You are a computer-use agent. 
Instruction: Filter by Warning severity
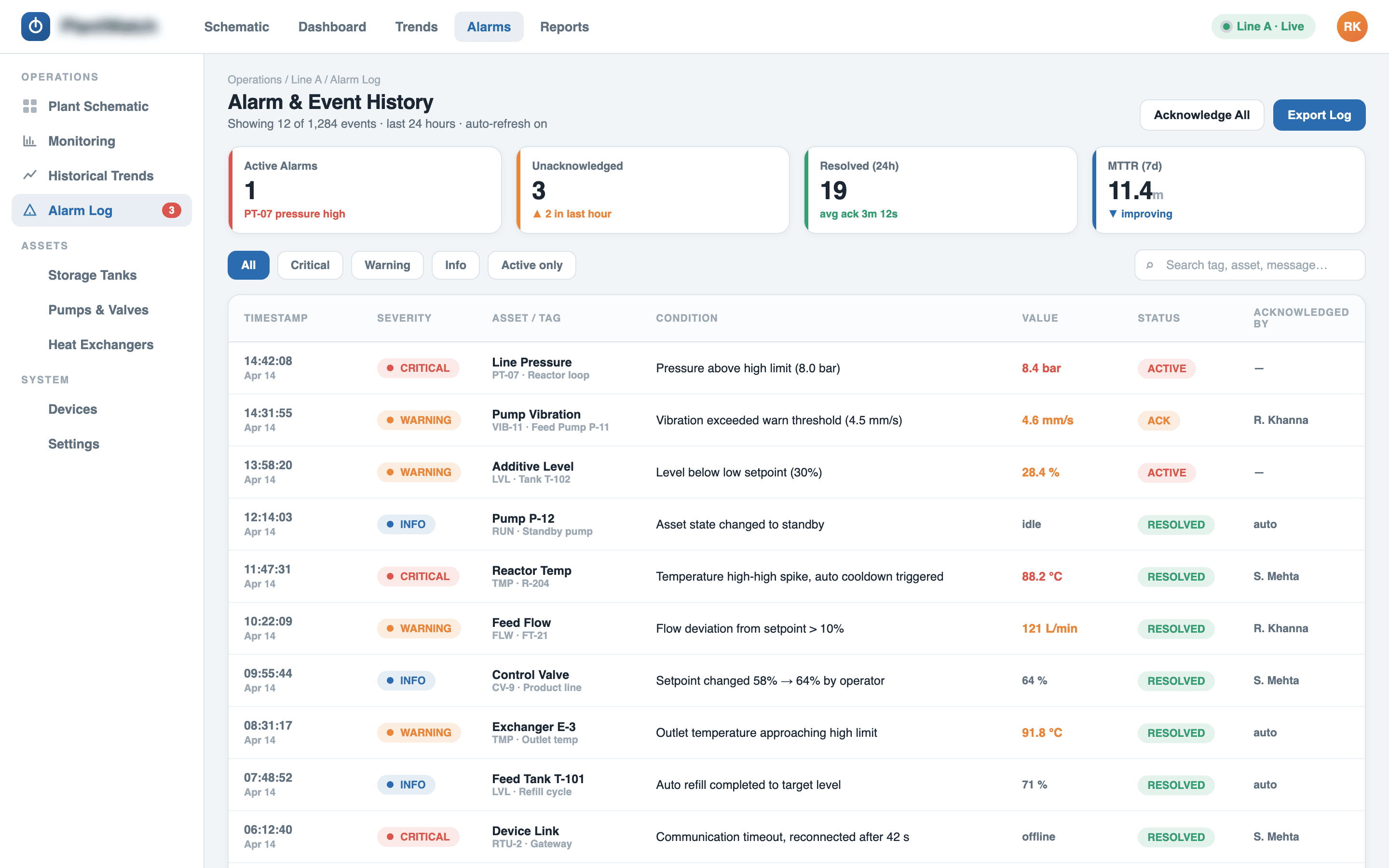point(387,265)
